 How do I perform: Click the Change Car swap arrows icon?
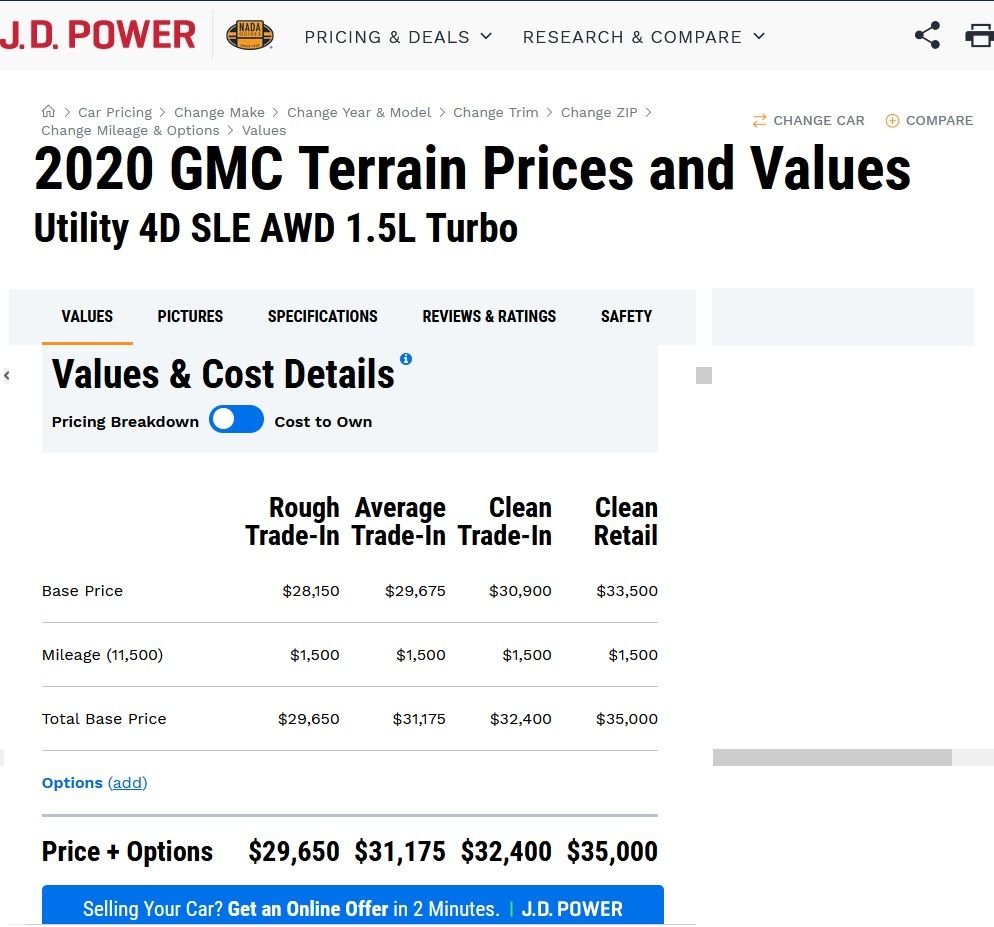coord(759,120)
